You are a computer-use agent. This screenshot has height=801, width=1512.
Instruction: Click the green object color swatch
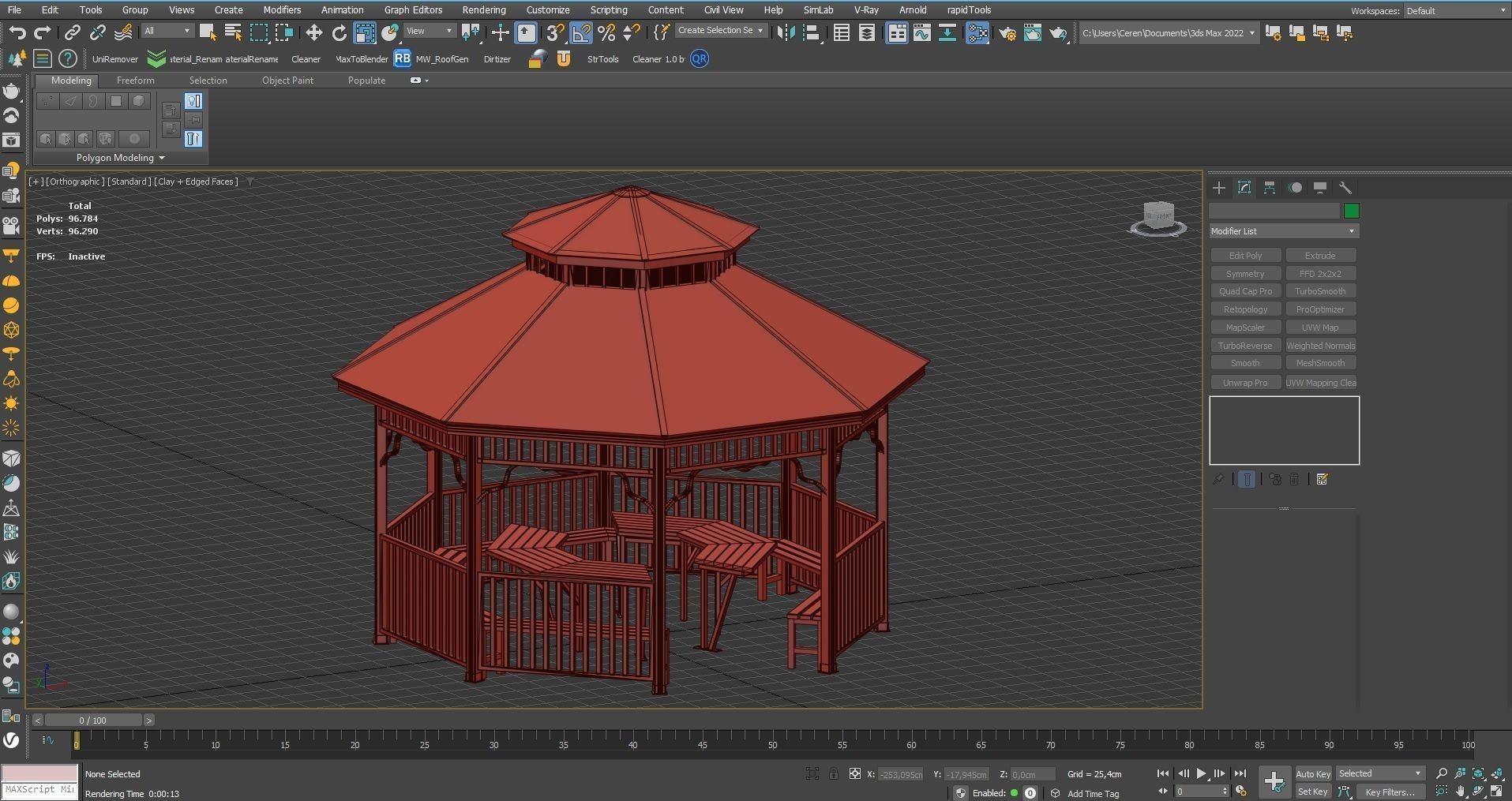tap(1352, 211)
